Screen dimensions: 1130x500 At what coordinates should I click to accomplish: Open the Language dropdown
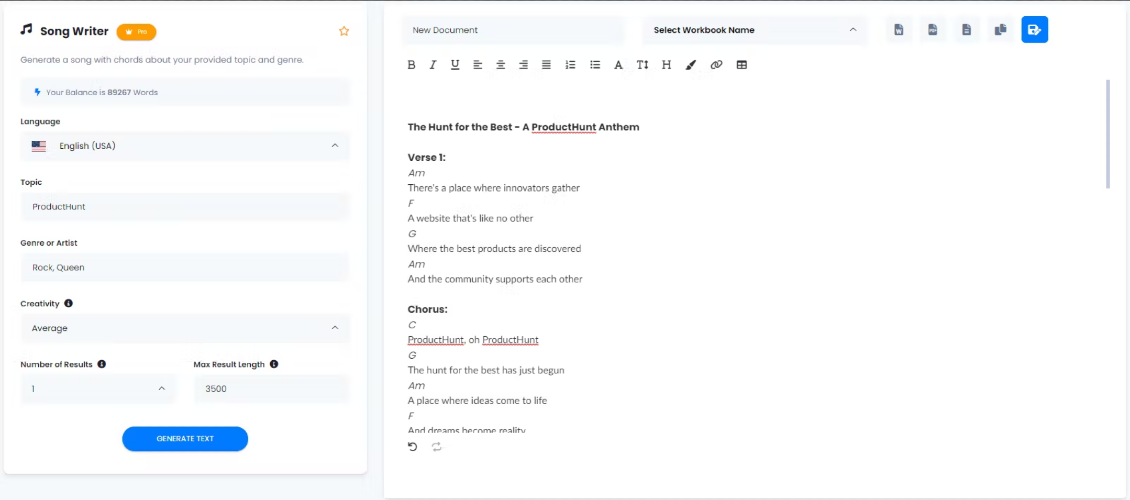coord(185,146)
